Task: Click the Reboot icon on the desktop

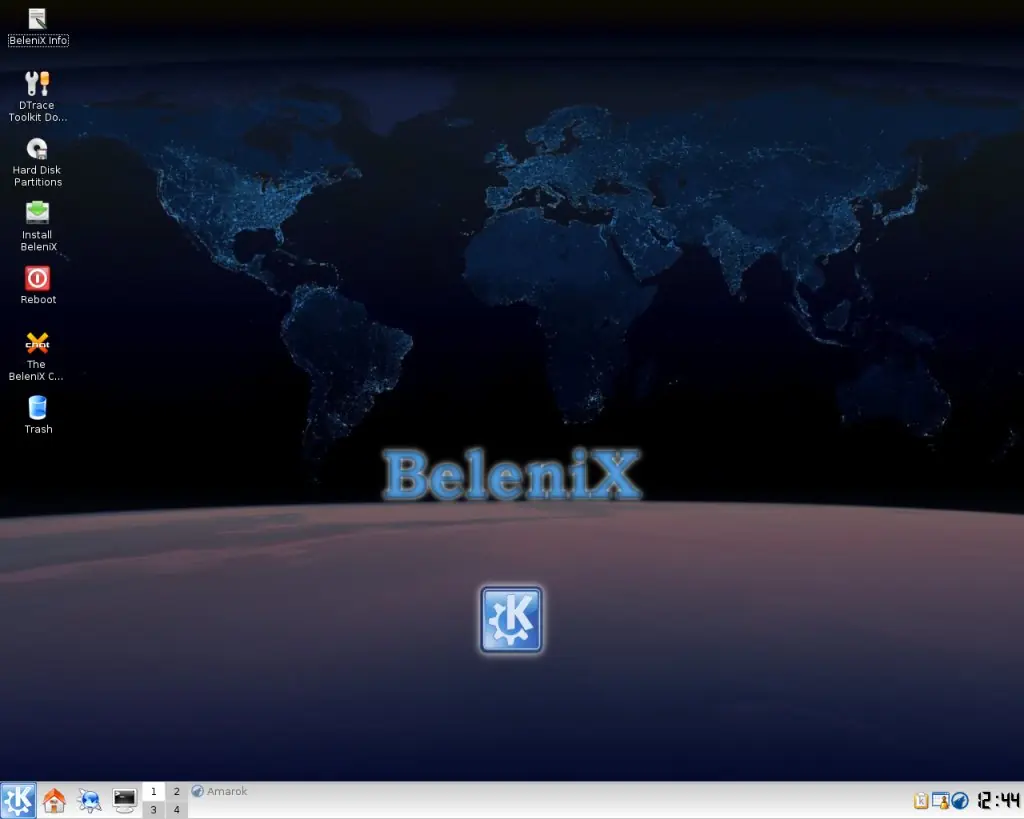Action: 37,278
